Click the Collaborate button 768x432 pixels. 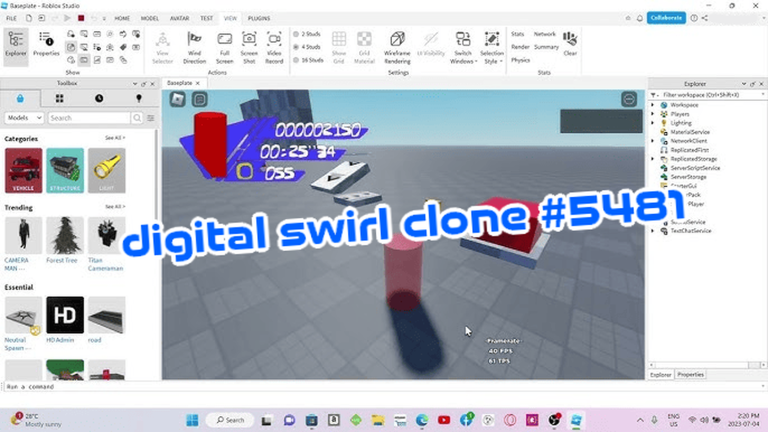(666, 18)
